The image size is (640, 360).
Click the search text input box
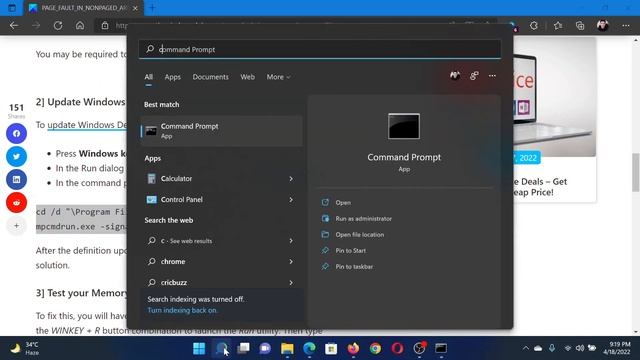[320, 49]
